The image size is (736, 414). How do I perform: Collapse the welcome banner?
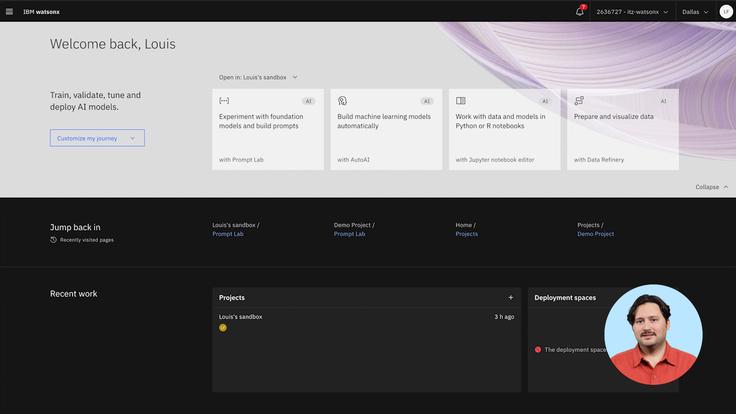pyautogui.click(x=712, y=187)
